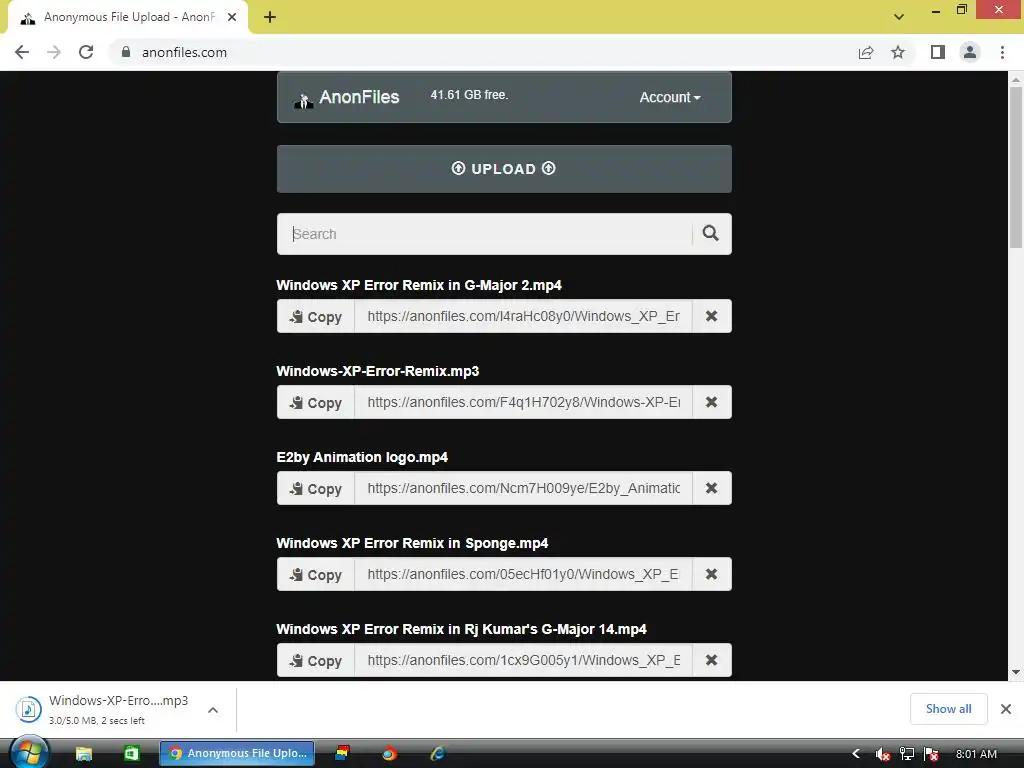Copy link for G-Major 2.mp4
This screenshot has height=768, width=1024.
(x=315, y=316)
